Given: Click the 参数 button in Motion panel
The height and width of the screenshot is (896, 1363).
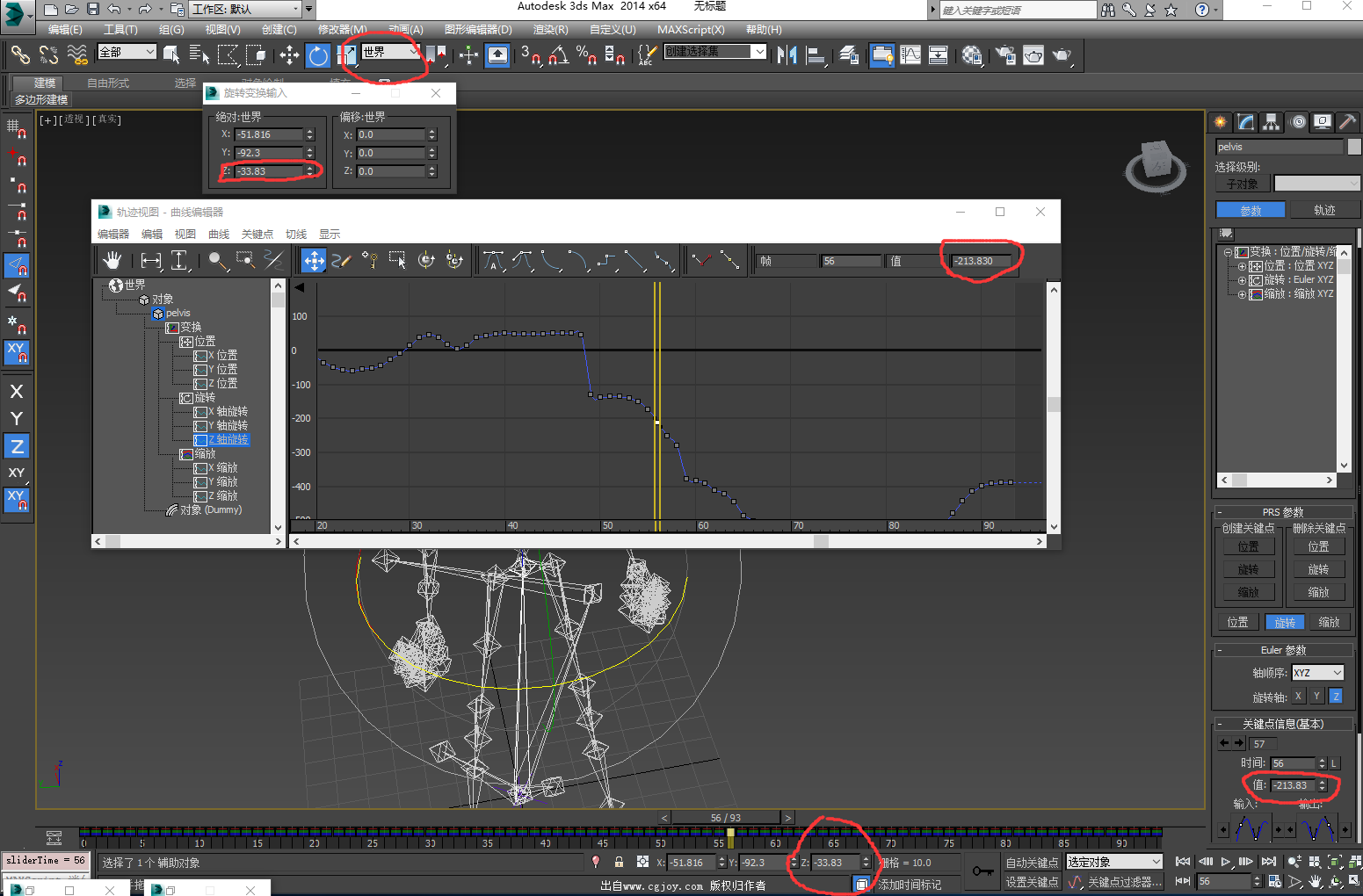Looking at the screenshot, I should pyautogui.click(x=1251, y=210).
